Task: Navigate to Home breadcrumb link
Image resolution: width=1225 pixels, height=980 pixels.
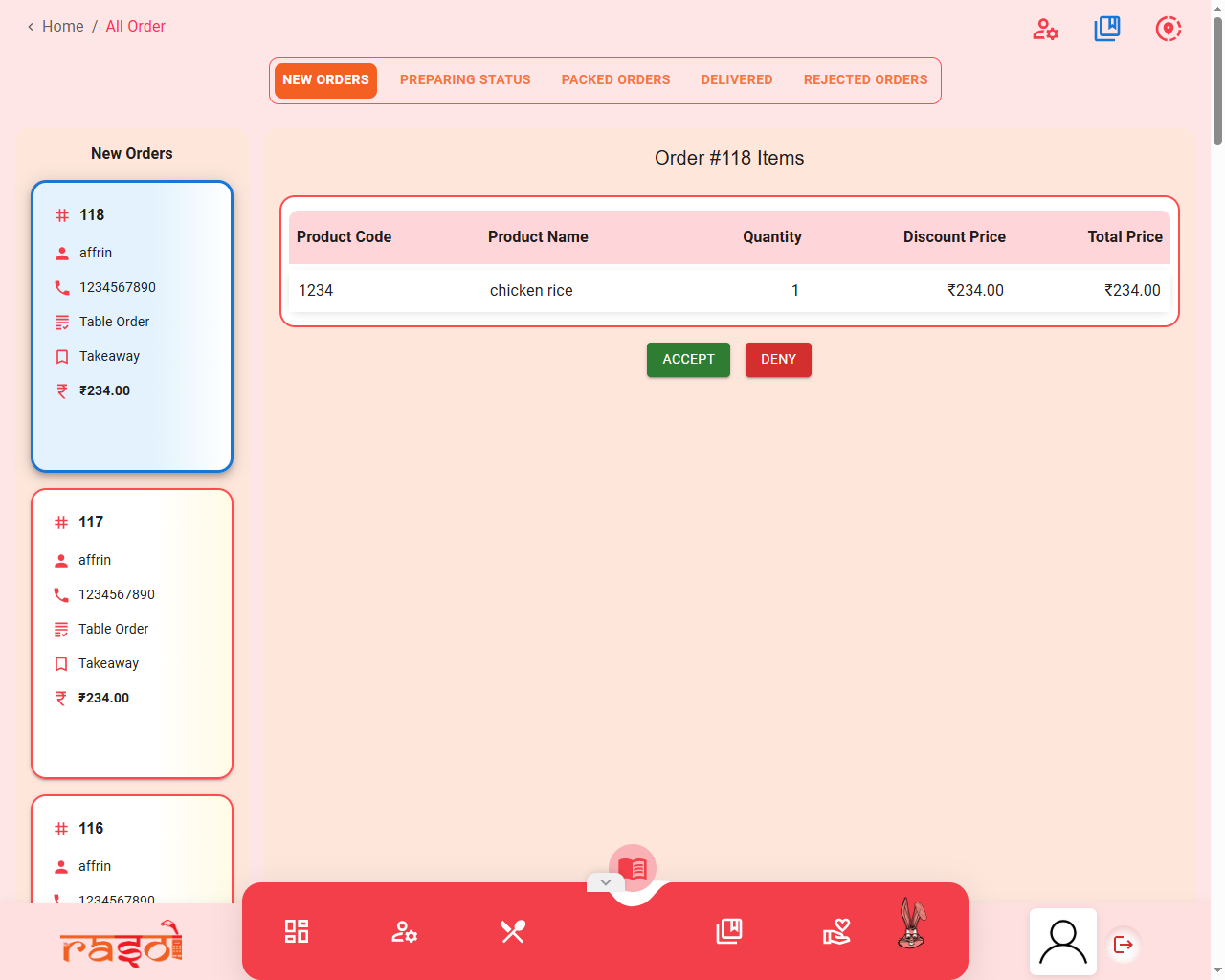Action: coord(63,27)
